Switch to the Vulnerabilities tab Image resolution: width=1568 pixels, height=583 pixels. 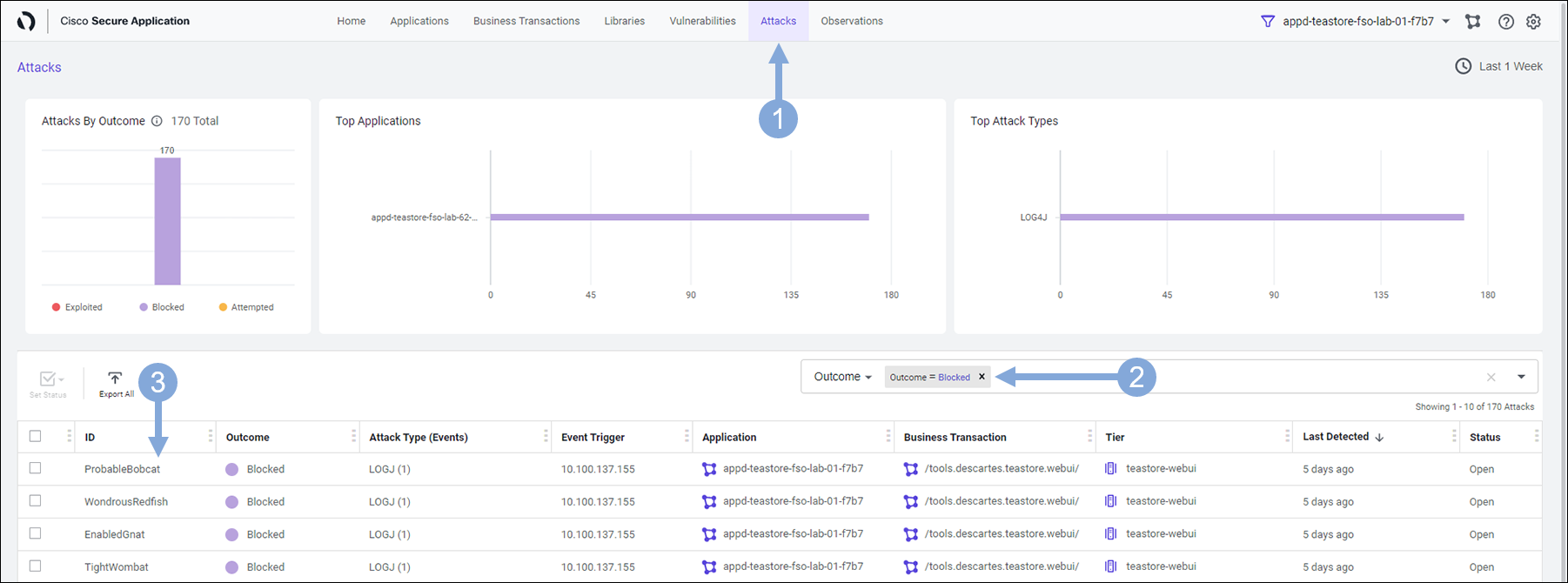702,21
